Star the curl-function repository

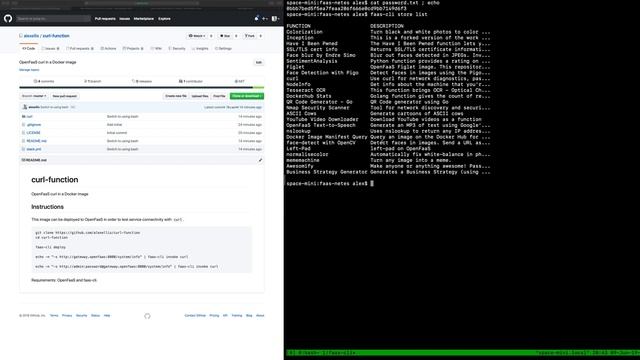click(225, 36)
